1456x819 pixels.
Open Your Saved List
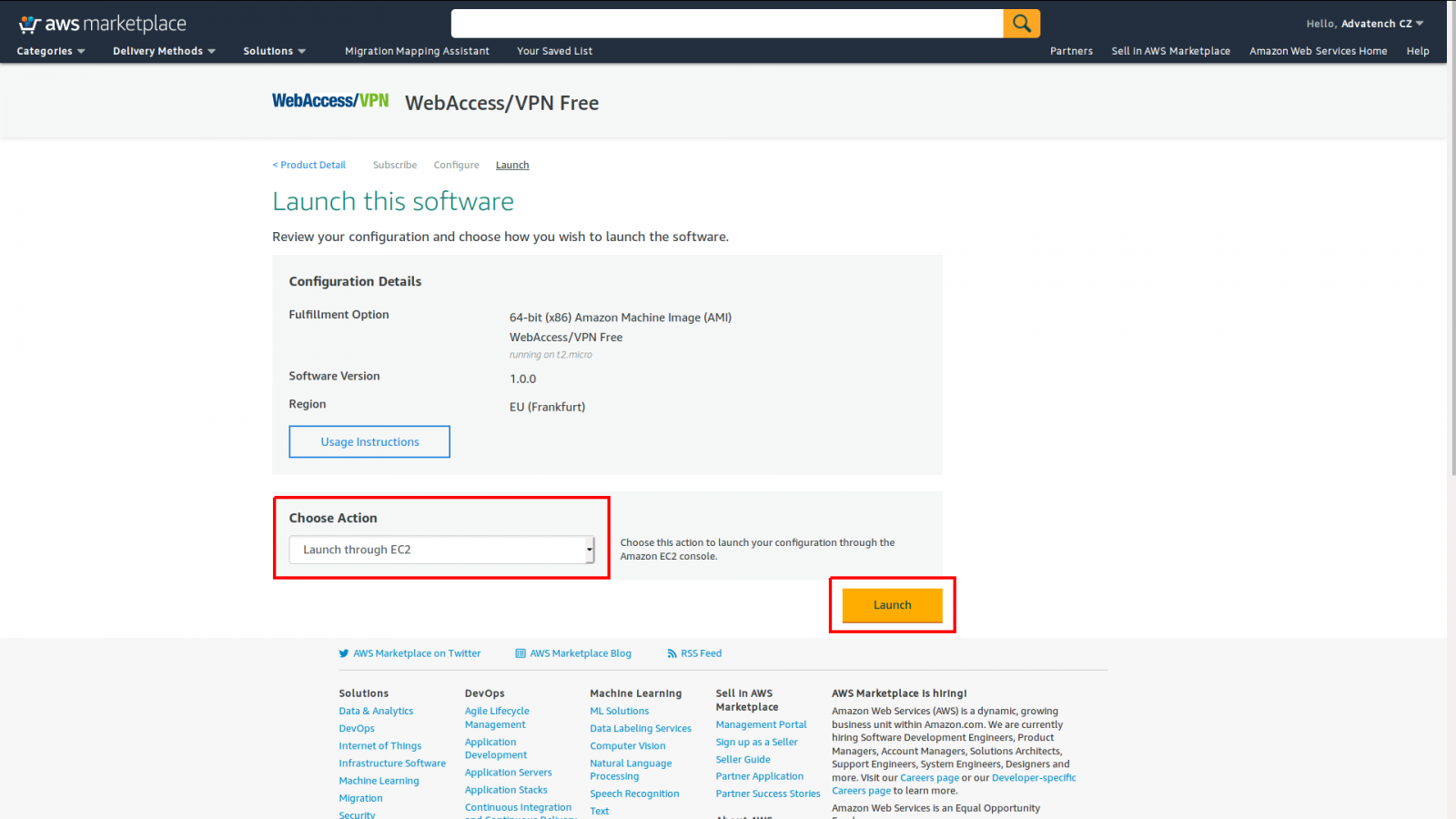pyautogui.click(x=554, y=52)
